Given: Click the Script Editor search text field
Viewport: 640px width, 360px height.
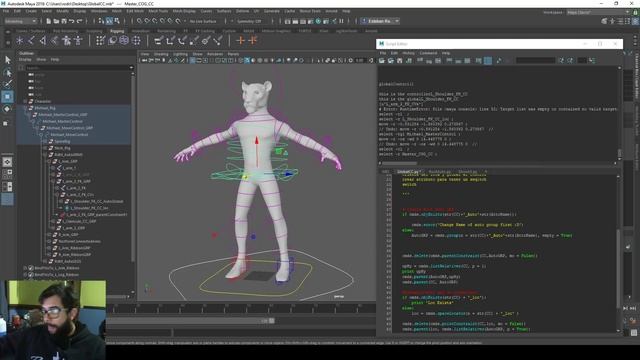Looking at the screenshot, I should pos(536,60).
